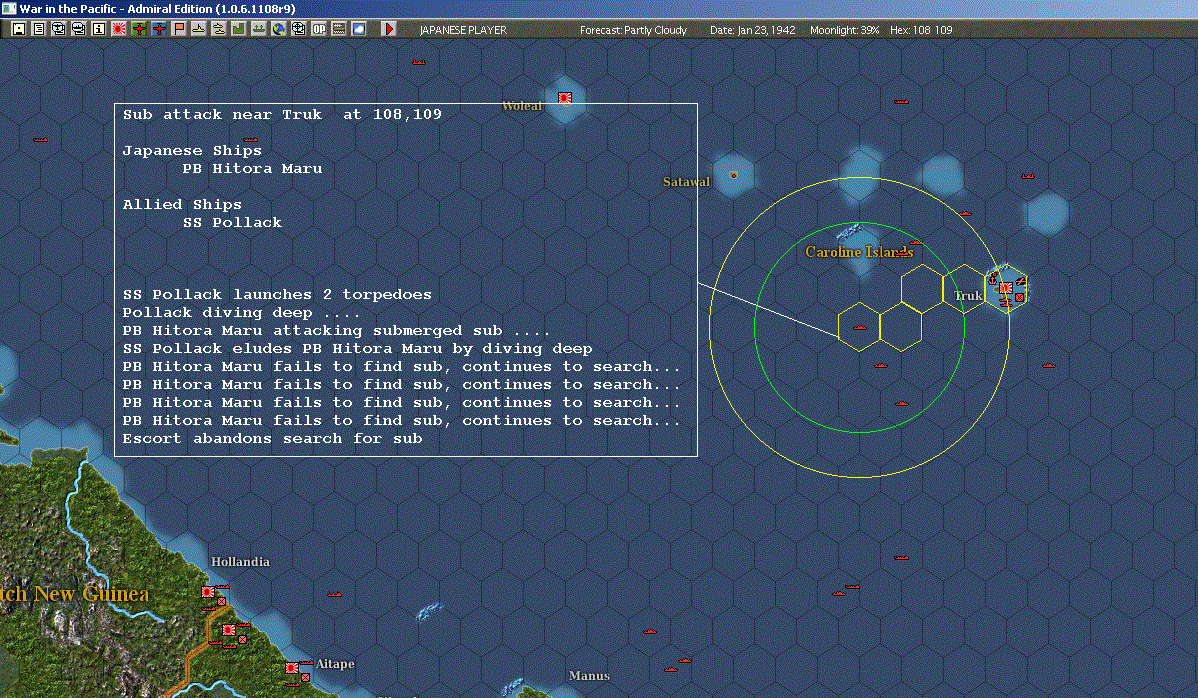Click the double yellow ships toolbar icon
Viewport: 1198px width, 698px height.
(x=219, y=29)
